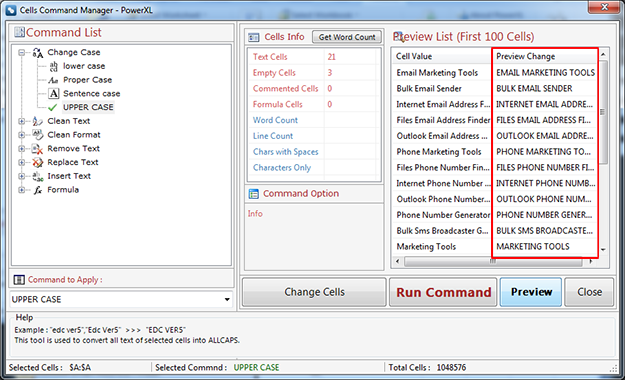The height and width of the screenshot is (380, 625).
Task: Click the preview list scroll up arrow
Action: (603, 55)
